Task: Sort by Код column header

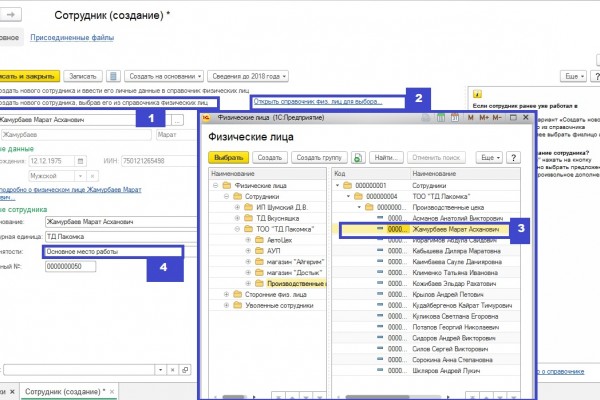Action: [371, 173]
